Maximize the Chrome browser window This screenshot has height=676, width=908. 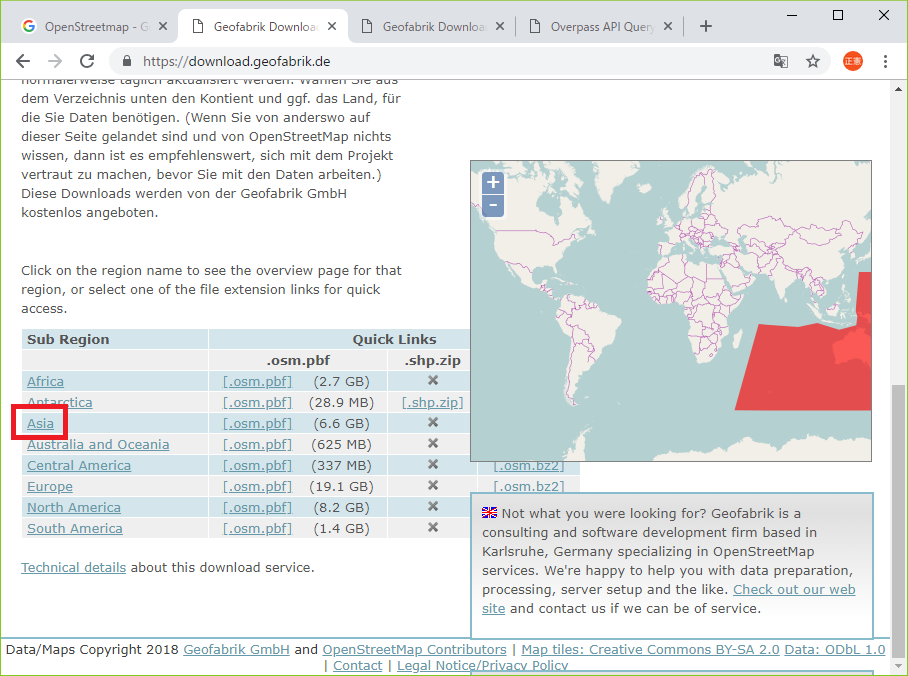point(837,15)
